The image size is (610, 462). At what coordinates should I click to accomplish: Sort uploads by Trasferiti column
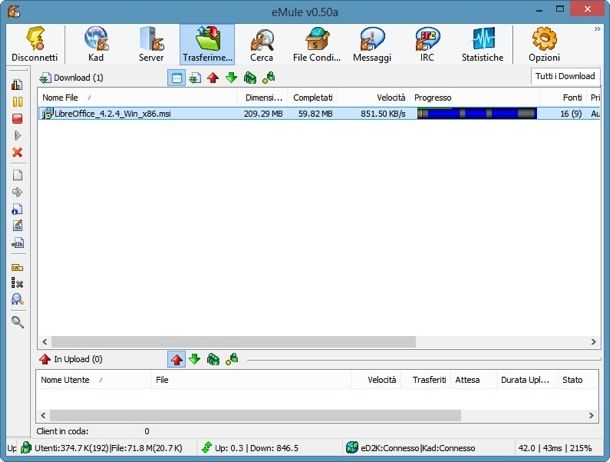coord(426,380)
